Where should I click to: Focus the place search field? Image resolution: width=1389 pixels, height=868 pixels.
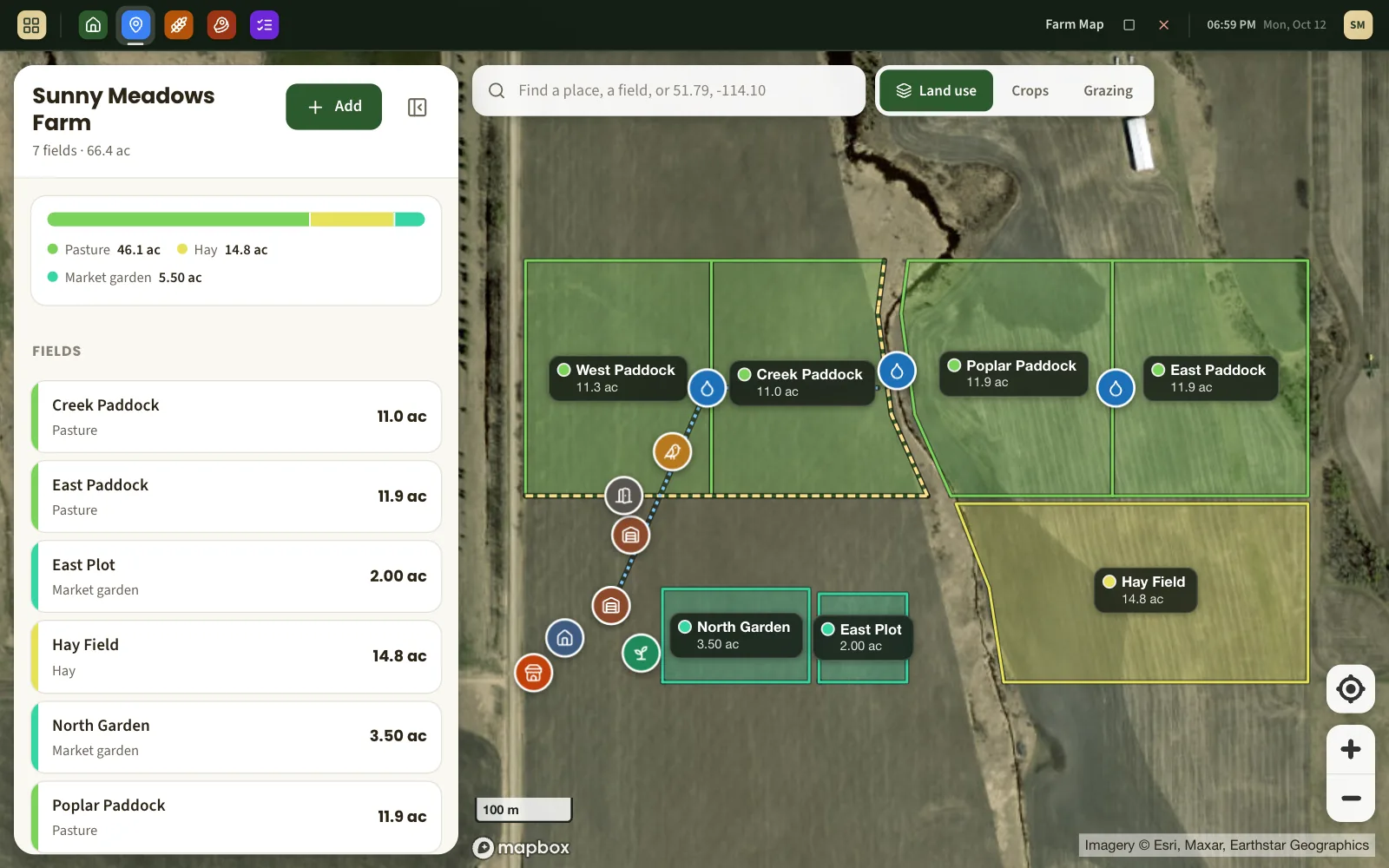pos(668,90)
